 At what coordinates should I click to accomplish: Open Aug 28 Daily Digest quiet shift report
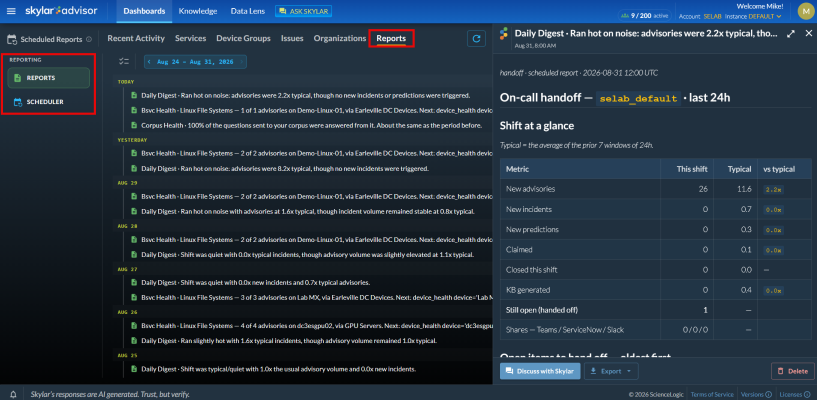pyautogui.click(x=307, y=255)
